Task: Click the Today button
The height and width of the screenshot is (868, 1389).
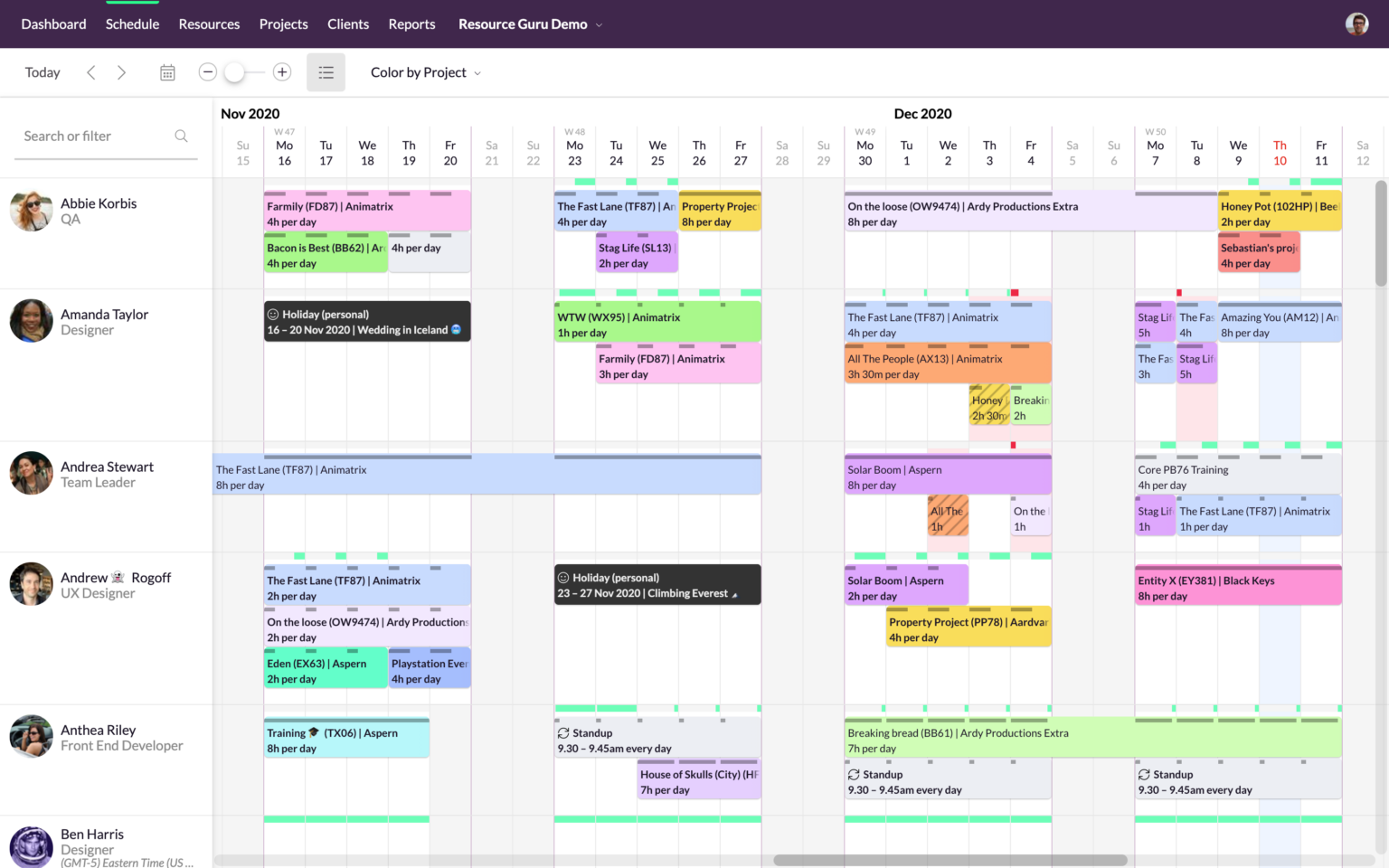Action: click(42, 71)
